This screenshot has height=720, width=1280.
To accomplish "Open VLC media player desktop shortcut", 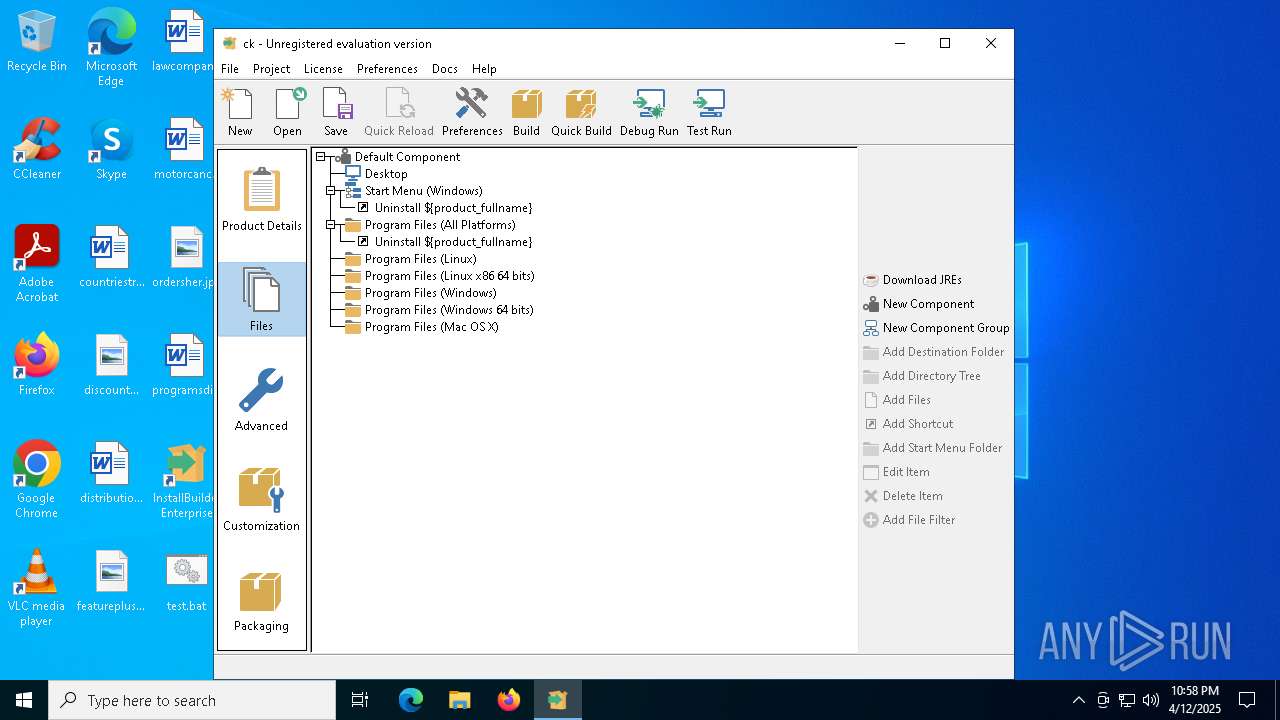I will (37, 587).
